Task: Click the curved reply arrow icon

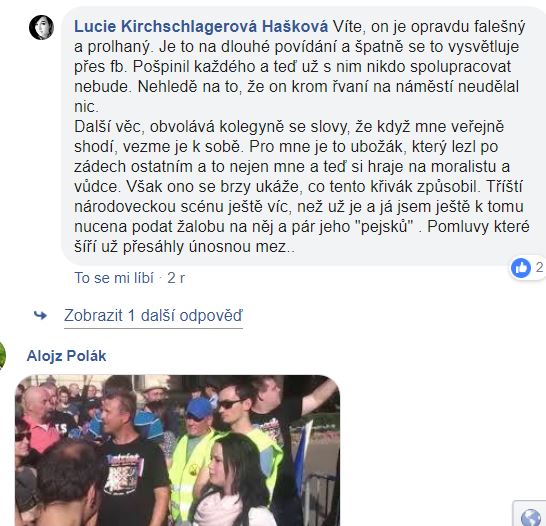Action: 40,315
